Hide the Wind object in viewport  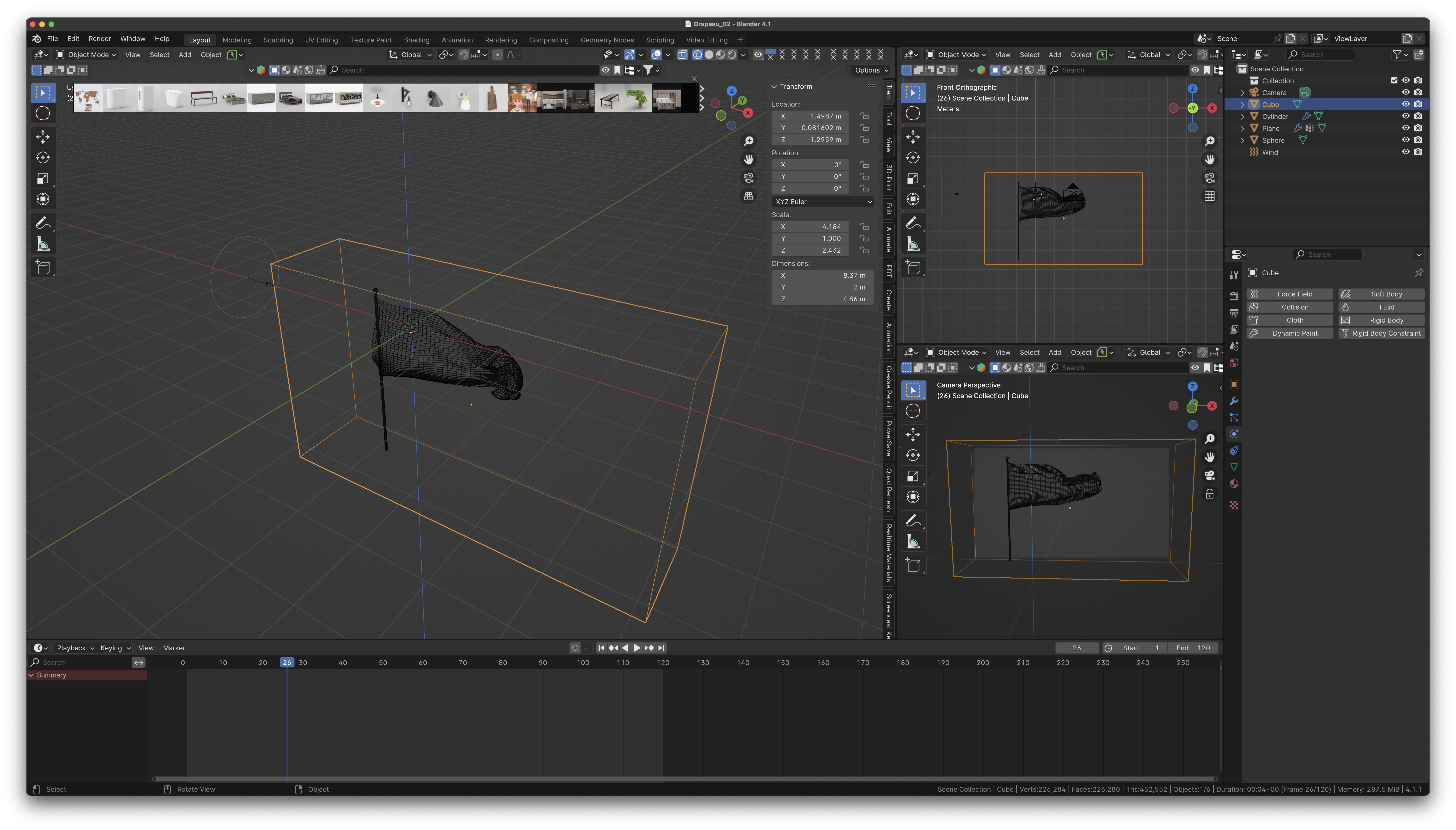(1406, 152)
